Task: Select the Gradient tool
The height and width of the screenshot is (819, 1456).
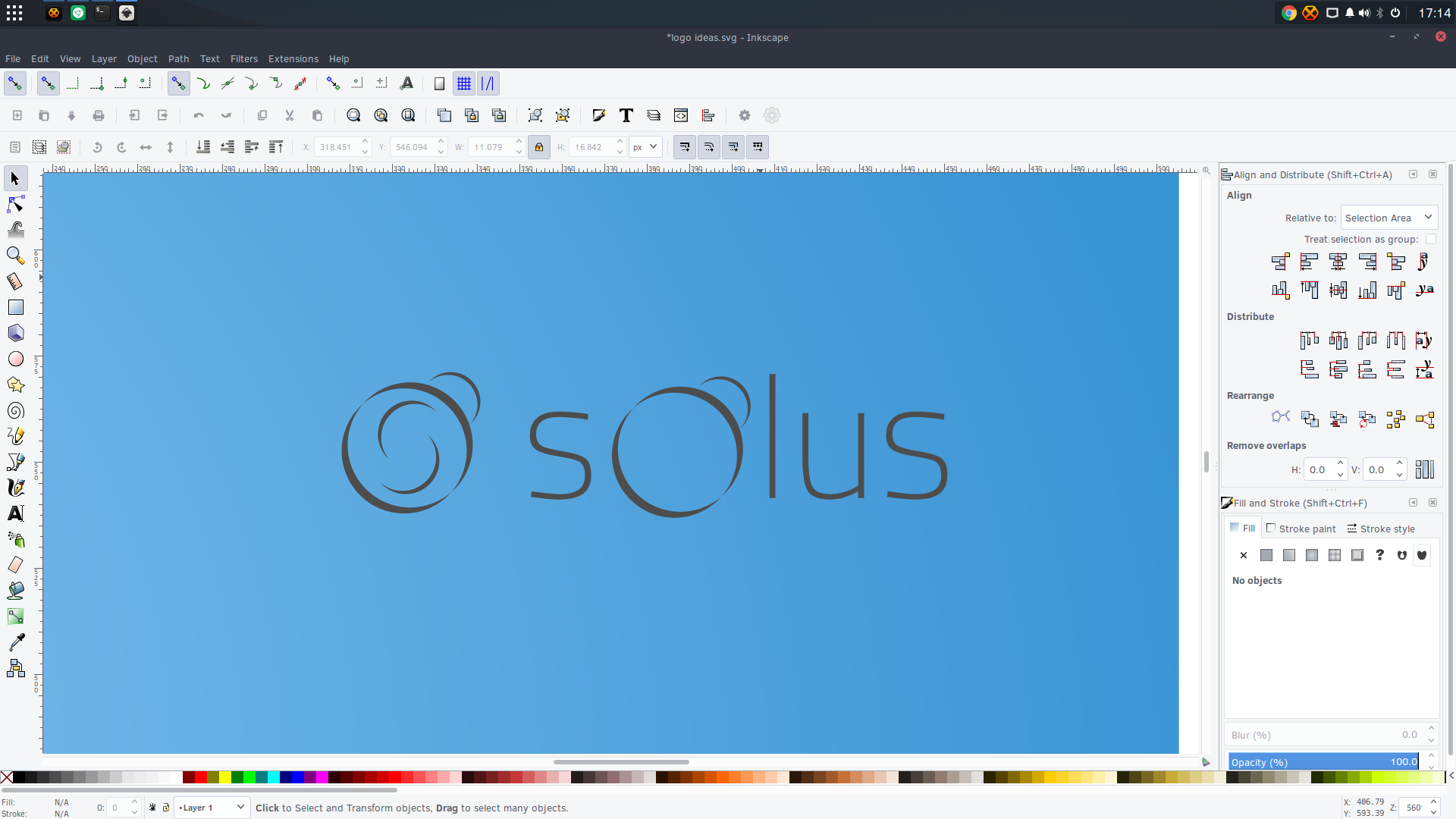Action: pos(15,617)
